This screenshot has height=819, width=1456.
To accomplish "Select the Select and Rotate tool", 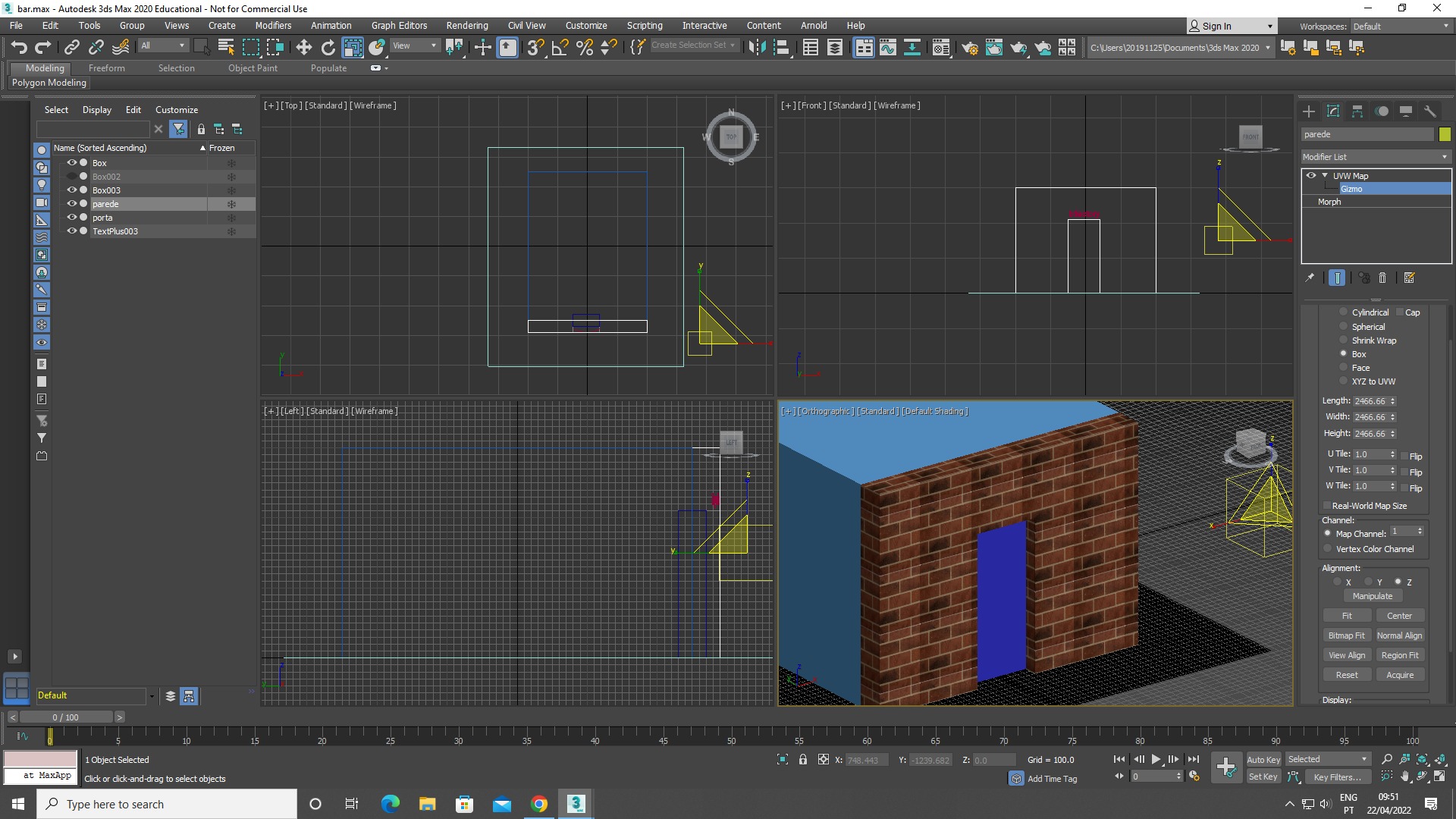I will pyautogui.click(x=328, y=48).
